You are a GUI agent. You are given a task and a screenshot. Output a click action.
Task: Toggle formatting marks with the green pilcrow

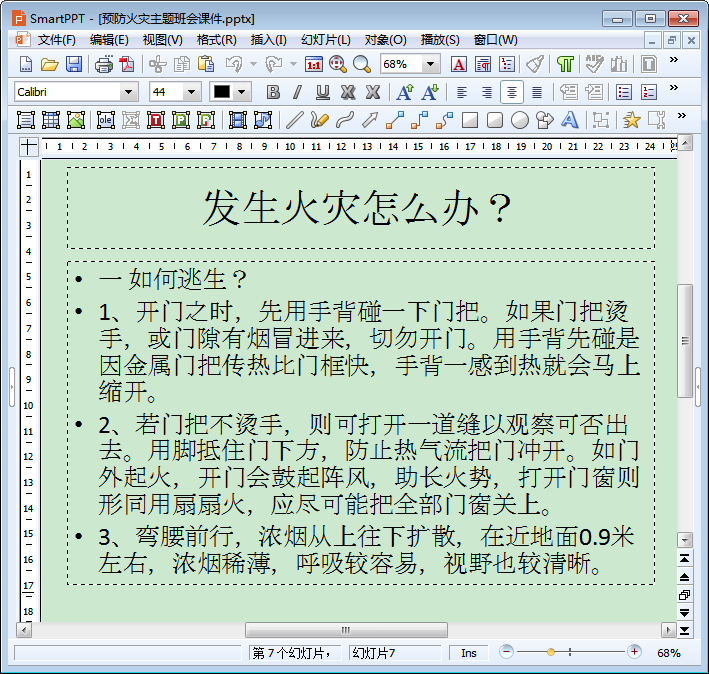[565, 64]
